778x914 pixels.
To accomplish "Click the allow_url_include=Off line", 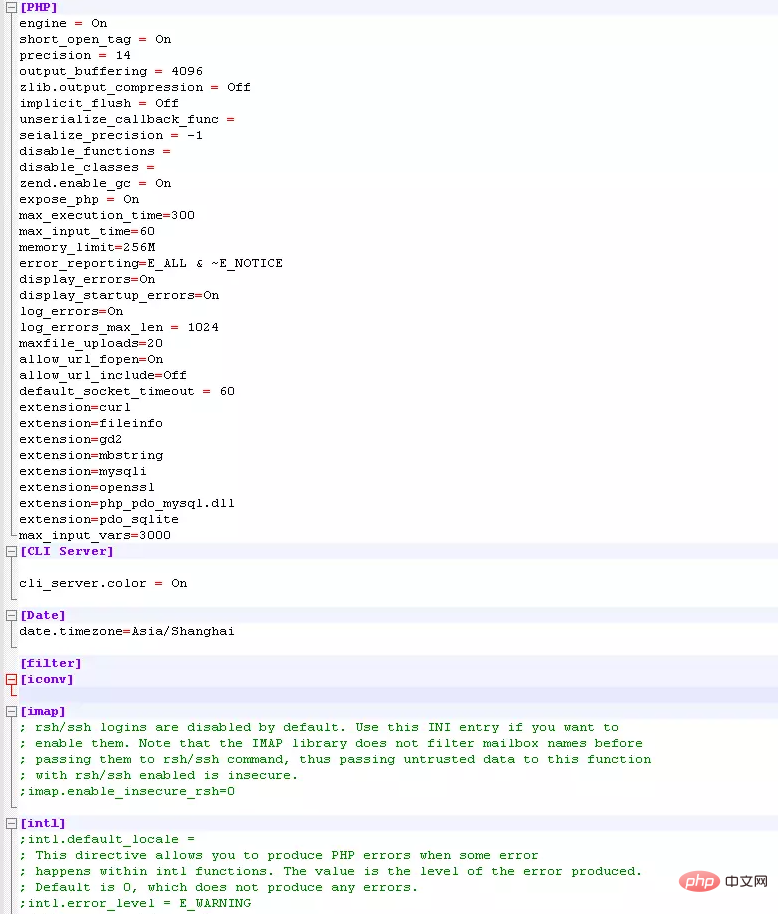I will click(103, 375).
